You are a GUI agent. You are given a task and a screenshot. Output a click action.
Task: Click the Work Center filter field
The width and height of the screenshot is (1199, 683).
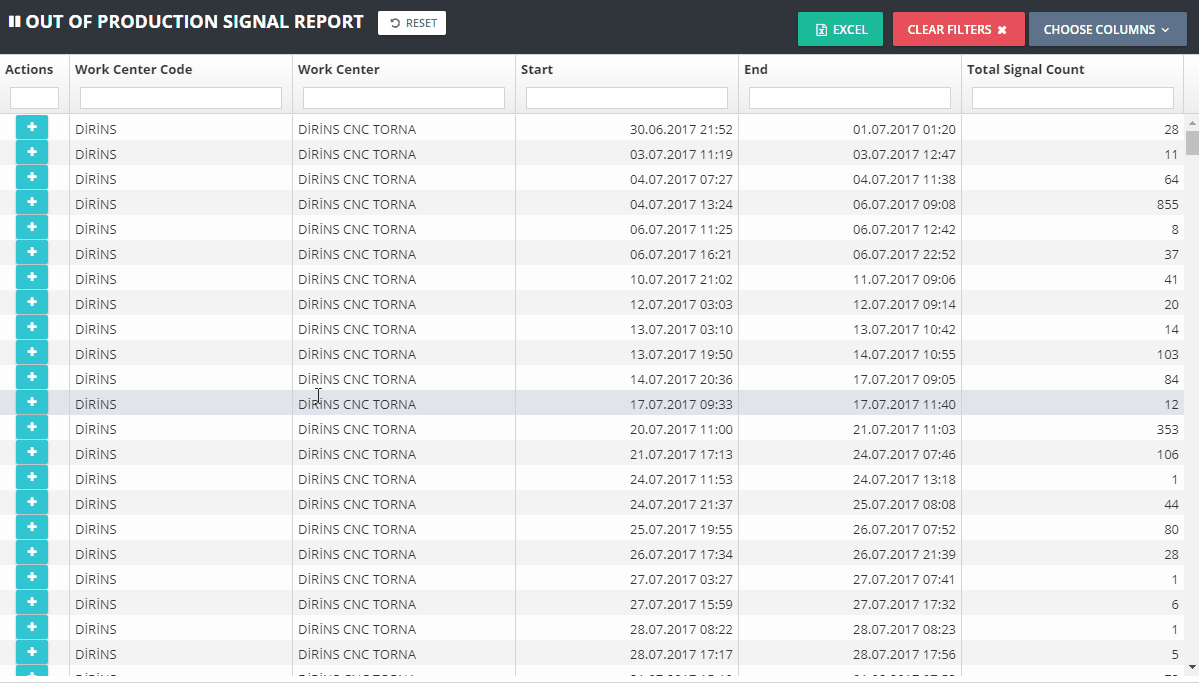404,98
